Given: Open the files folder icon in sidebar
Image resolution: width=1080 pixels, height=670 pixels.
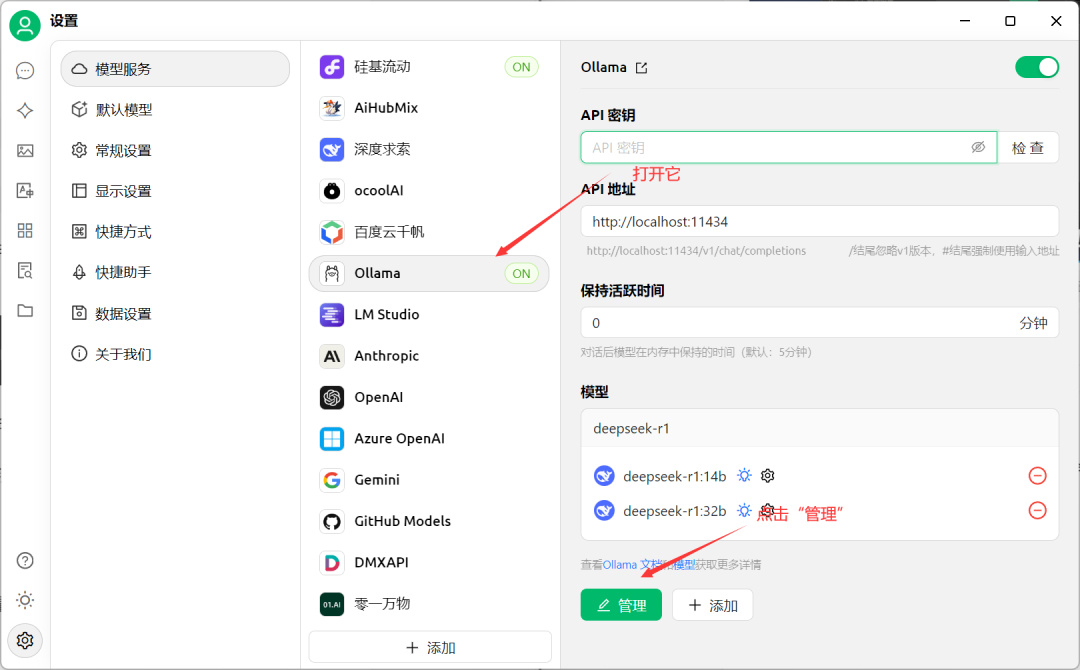Looking at the screenshot, I should 25,310.
